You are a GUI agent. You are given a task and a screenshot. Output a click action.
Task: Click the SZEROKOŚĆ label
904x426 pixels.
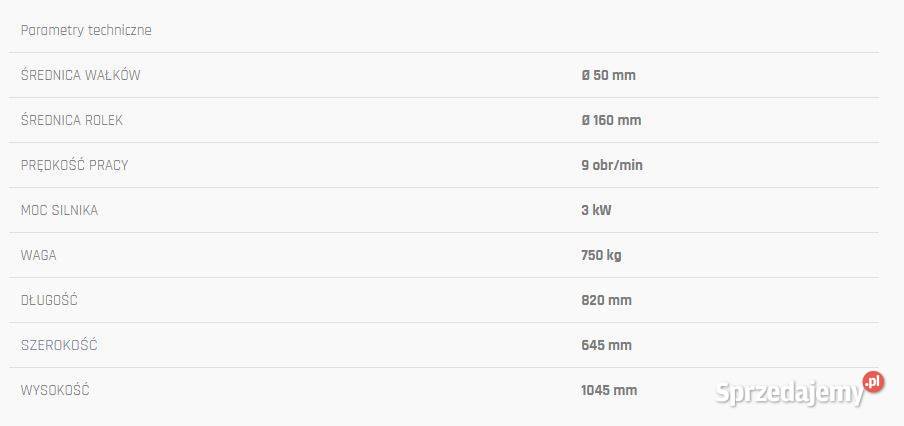pyautogui.click(x=59, y=345)
